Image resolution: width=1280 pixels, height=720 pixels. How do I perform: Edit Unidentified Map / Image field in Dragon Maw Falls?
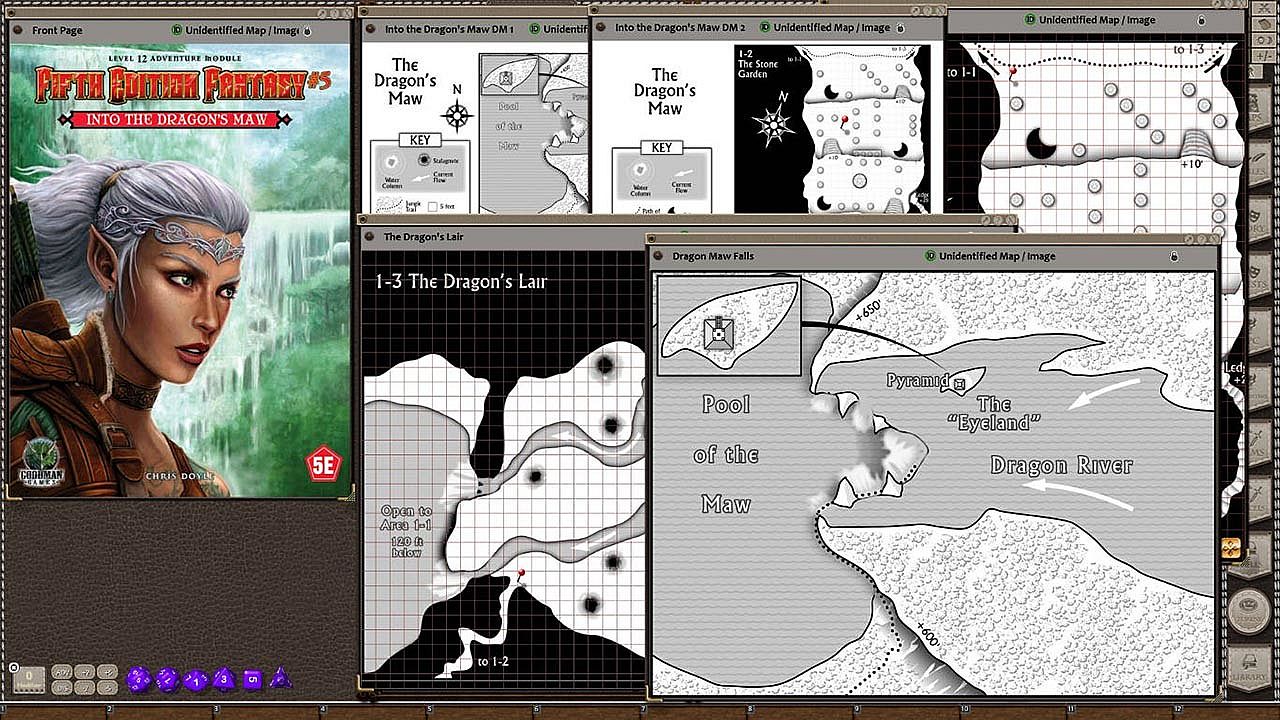[997, 256]
